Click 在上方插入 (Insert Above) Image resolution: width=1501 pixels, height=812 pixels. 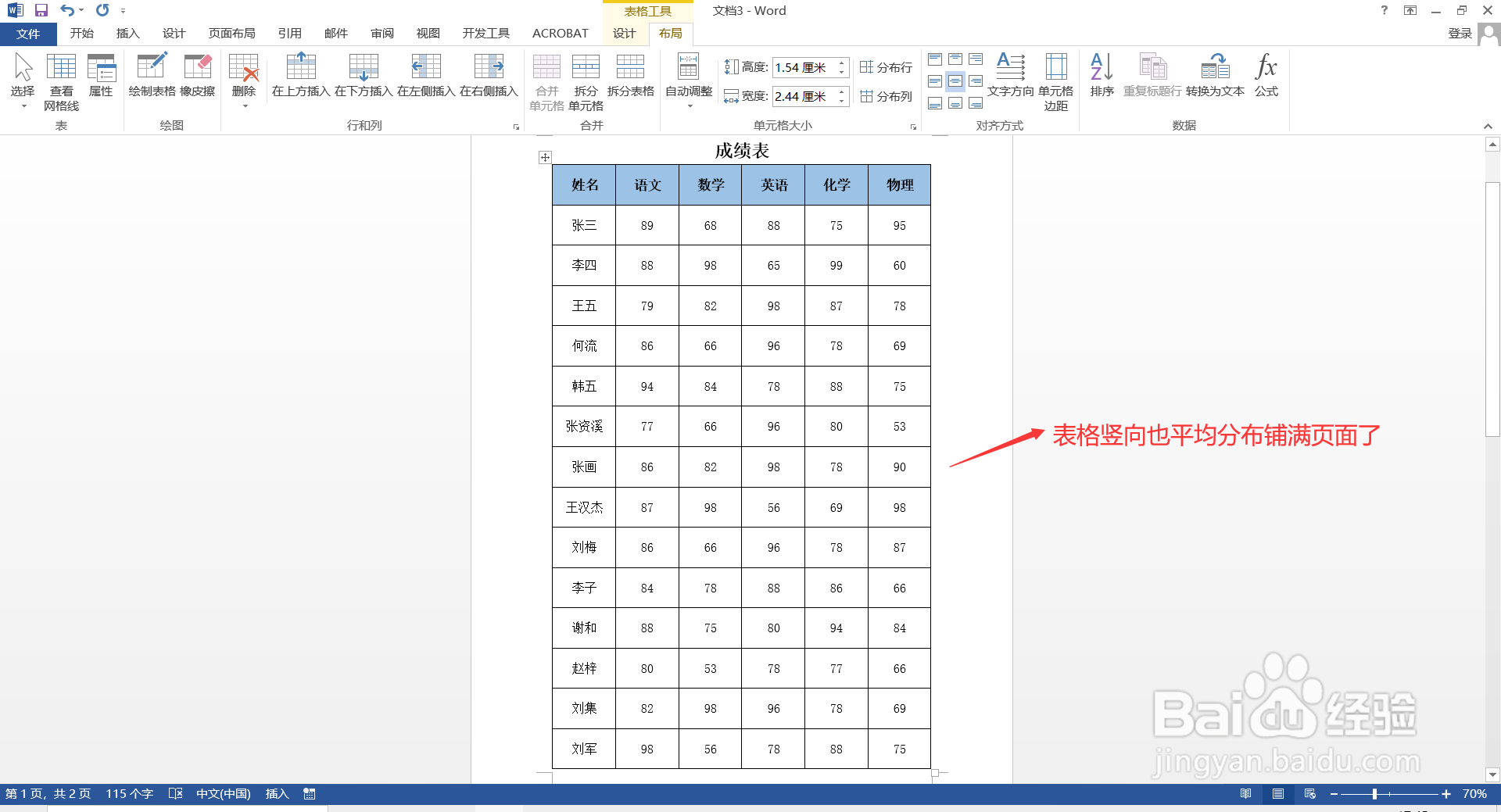[301, 75]
